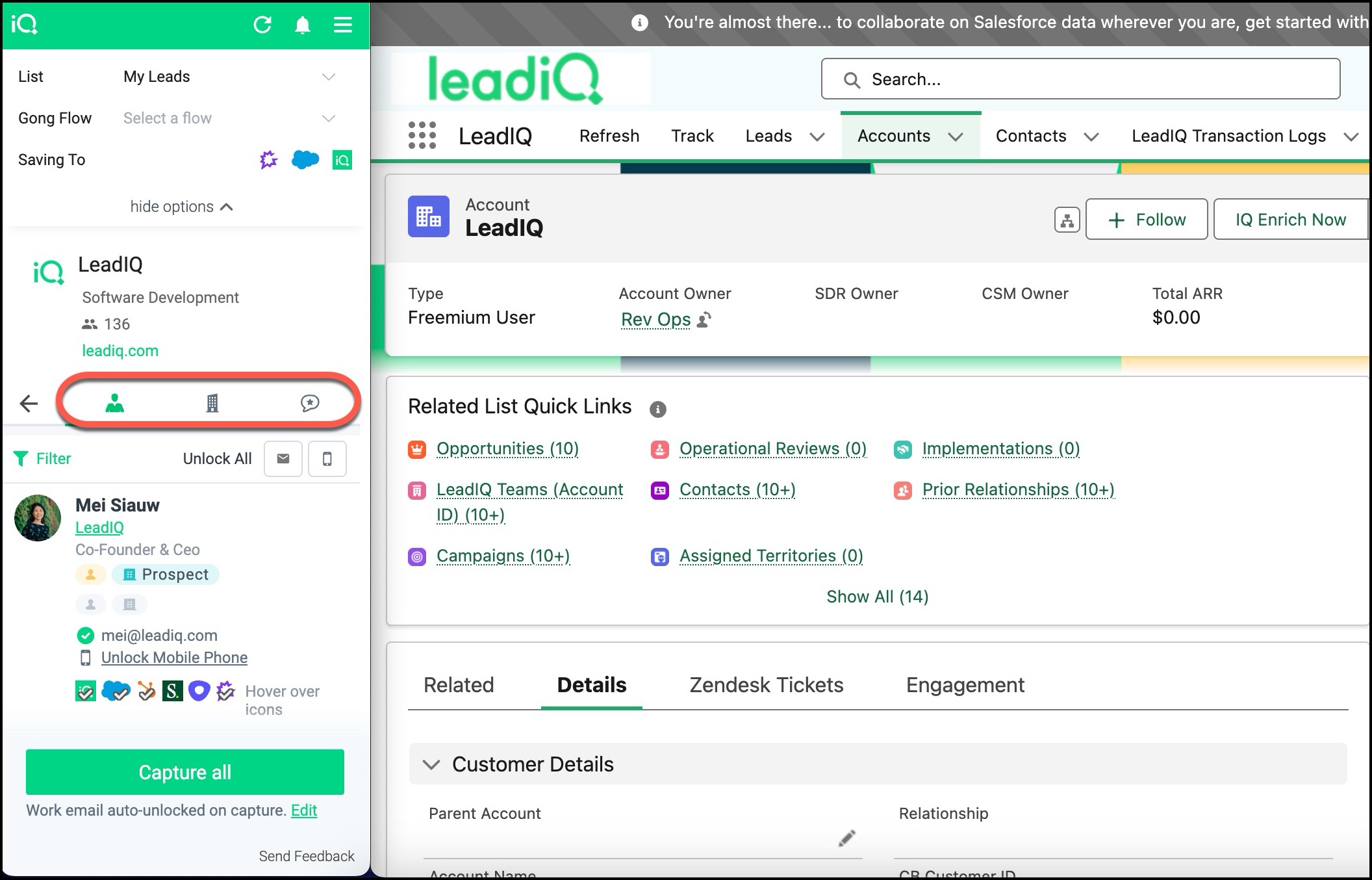Click info icon beside Related List Quick Links
Screen dimensions: 1372x880
pyautogui.click(x=658, y=409)
